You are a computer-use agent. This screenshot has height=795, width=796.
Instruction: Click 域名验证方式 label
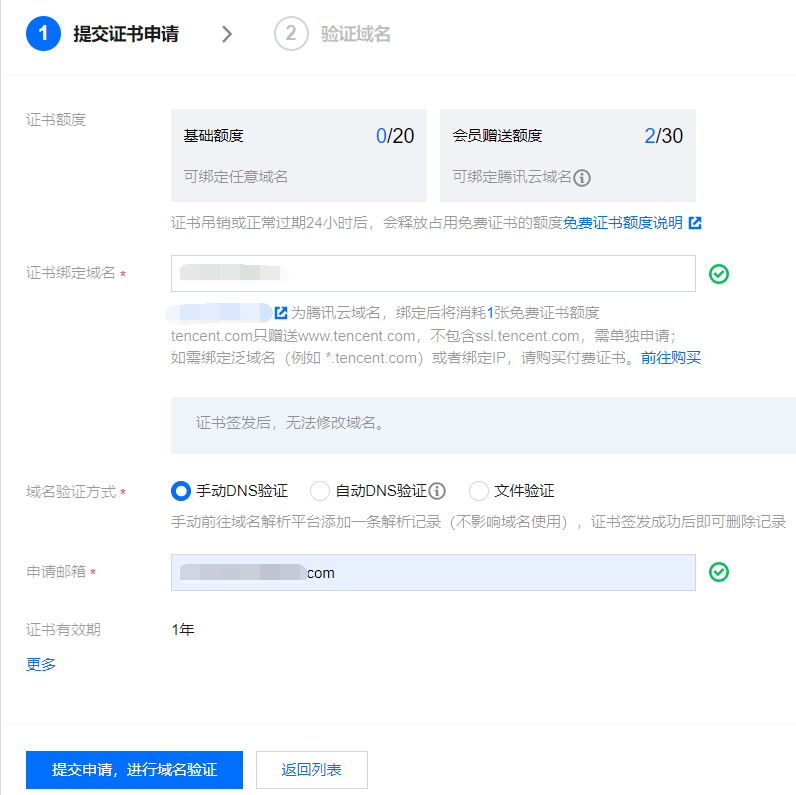(71, 491)
